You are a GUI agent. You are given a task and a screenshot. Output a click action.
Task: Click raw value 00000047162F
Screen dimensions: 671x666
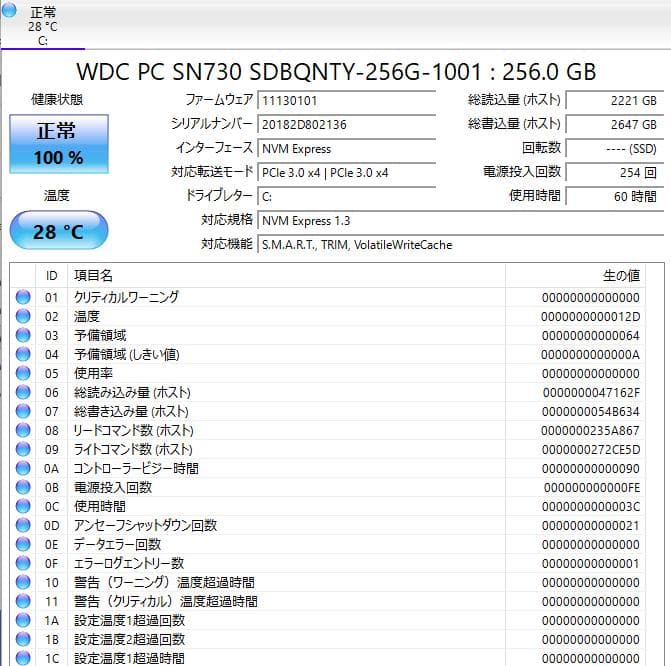coord(591,392)
